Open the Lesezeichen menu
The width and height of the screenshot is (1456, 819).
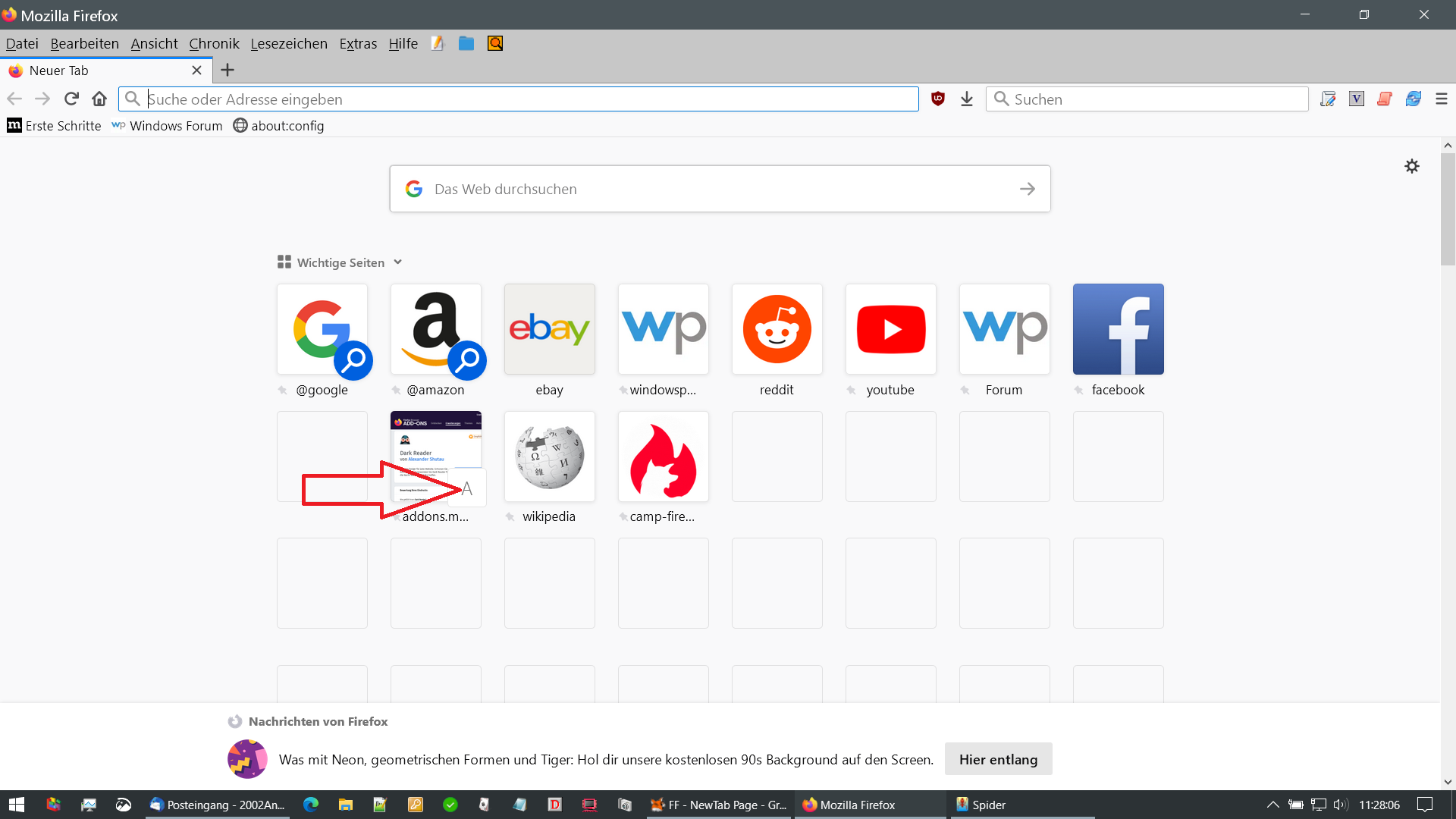289,43
